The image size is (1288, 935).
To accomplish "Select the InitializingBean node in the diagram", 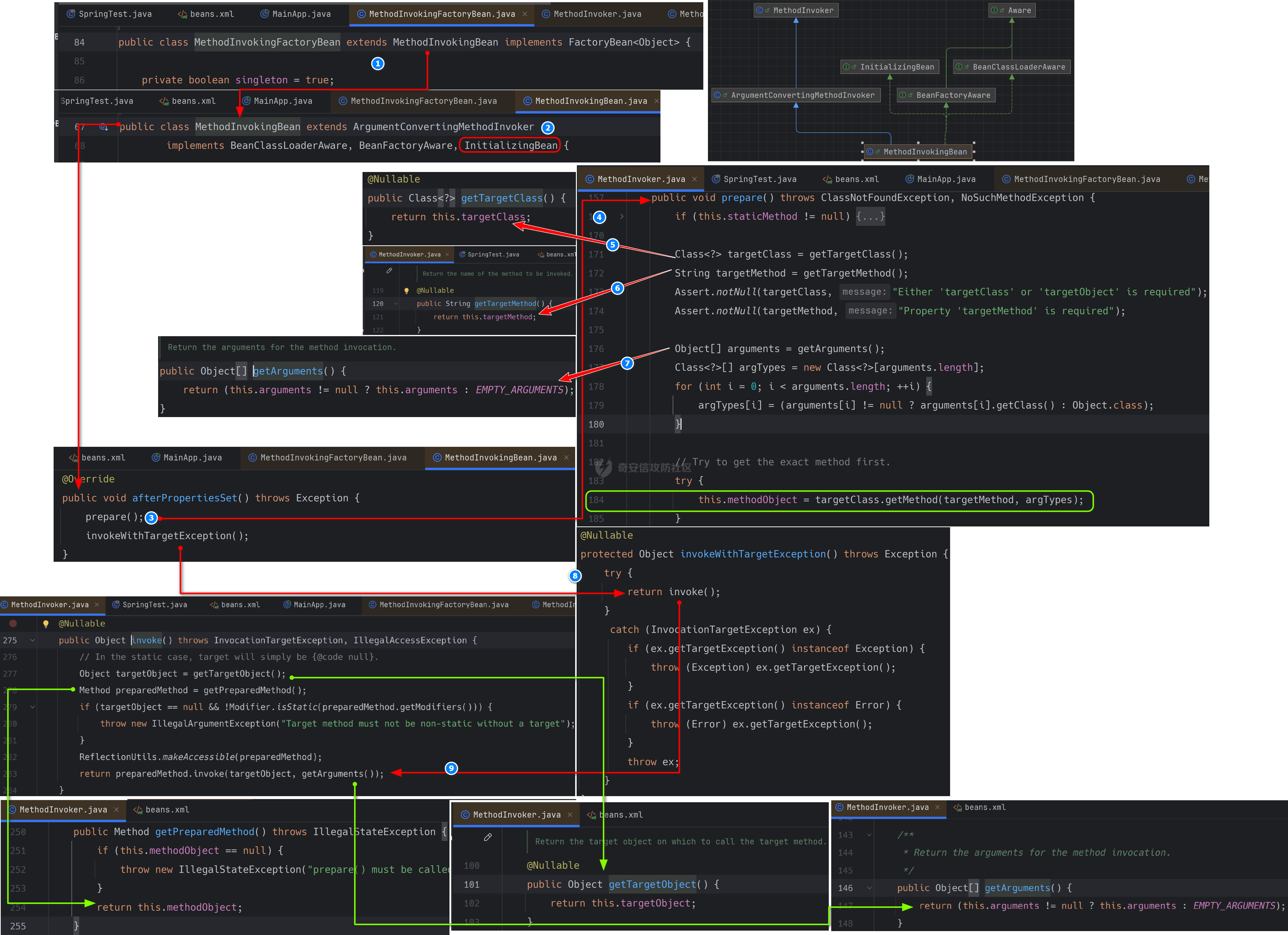I will (890, 67).
